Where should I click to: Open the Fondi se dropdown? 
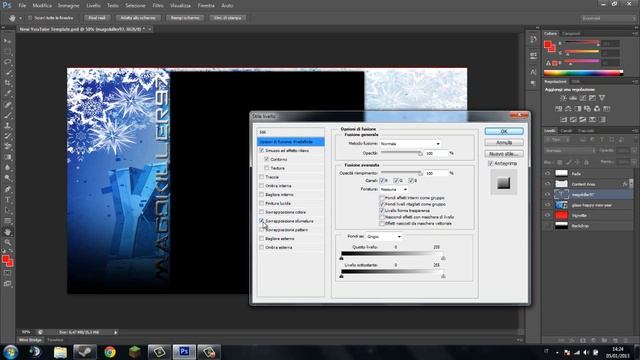(x=384, y=237)
